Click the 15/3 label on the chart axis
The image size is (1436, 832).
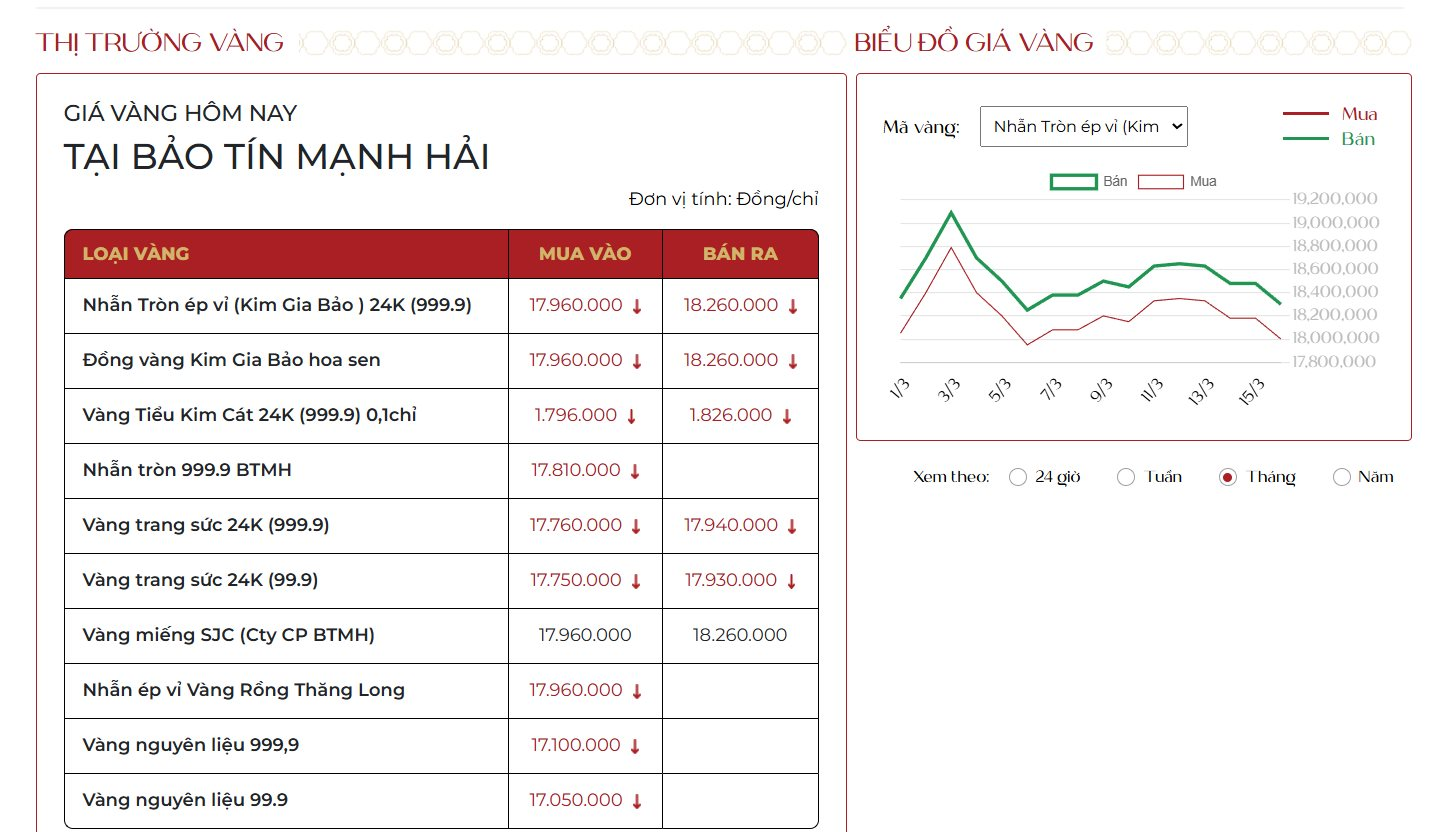(1251, 388)
